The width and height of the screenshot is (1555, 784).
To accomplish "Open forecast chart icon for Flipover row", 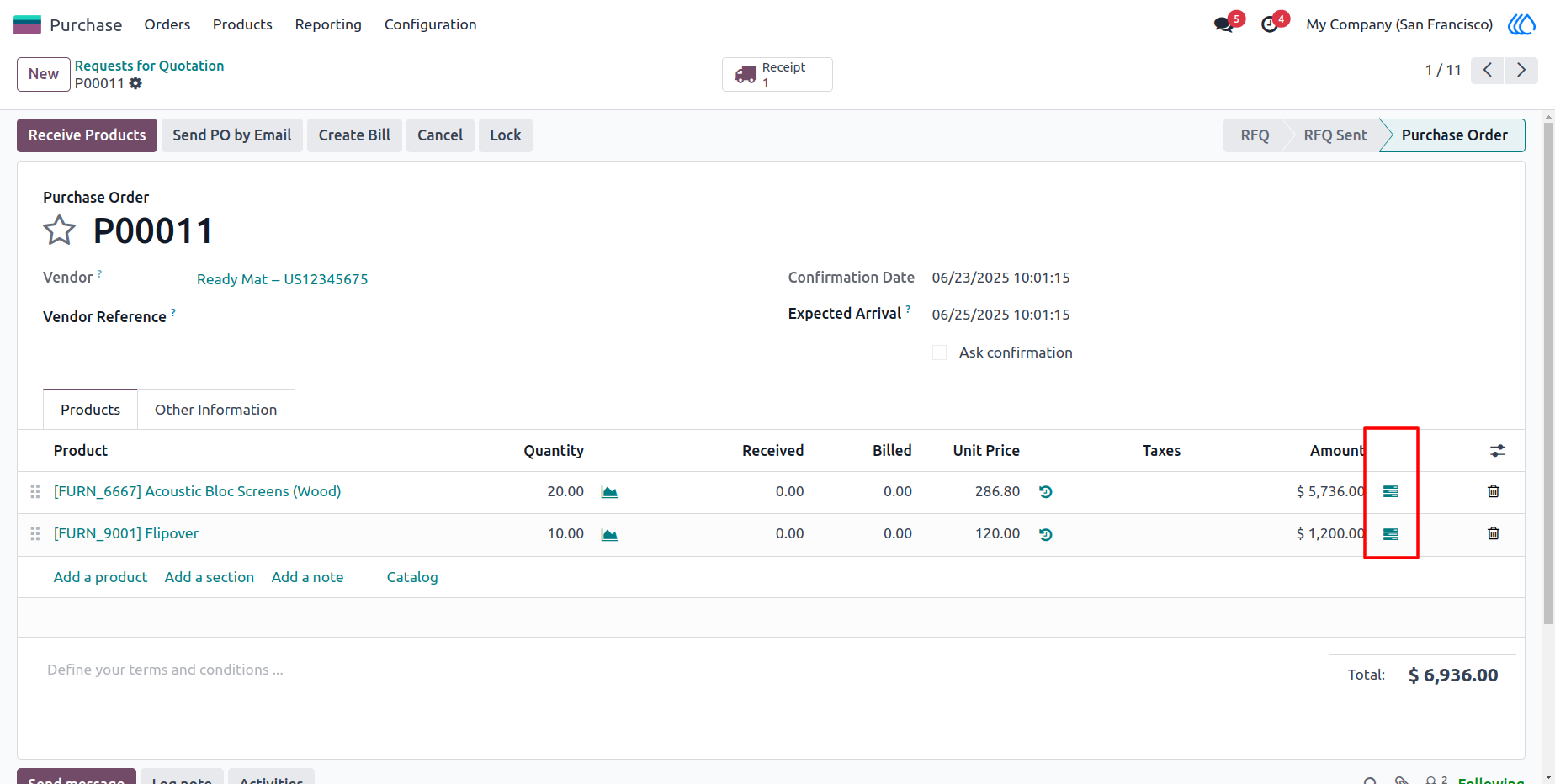I will pos(610,534).
